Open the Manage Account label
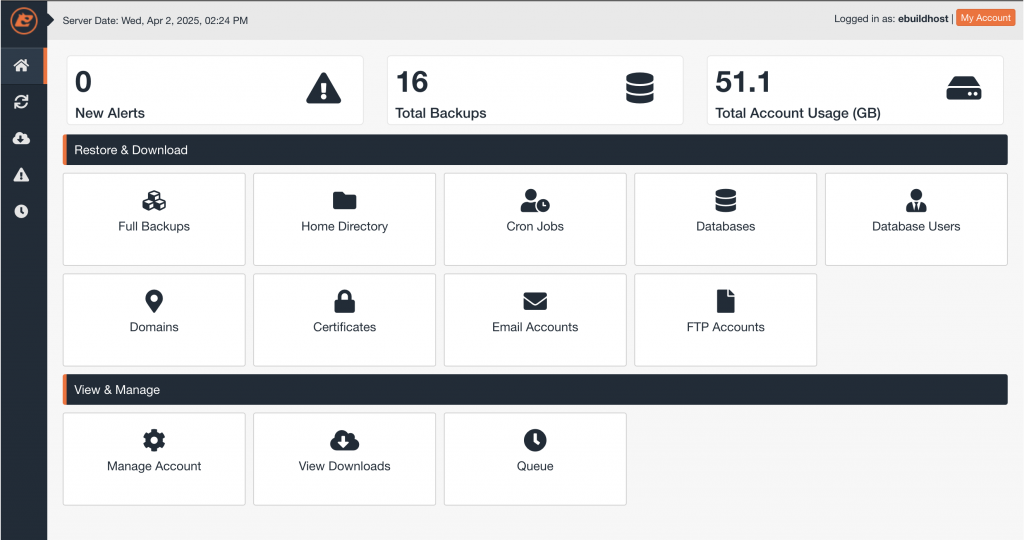This screenshot has height=540, width=1024. tap(154, 466)
